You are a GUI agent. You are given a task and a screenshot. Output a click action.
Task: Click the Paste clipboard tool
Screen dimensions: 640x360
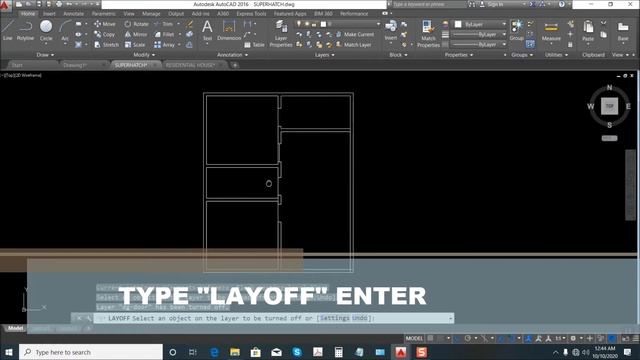(x=588, y=31)
